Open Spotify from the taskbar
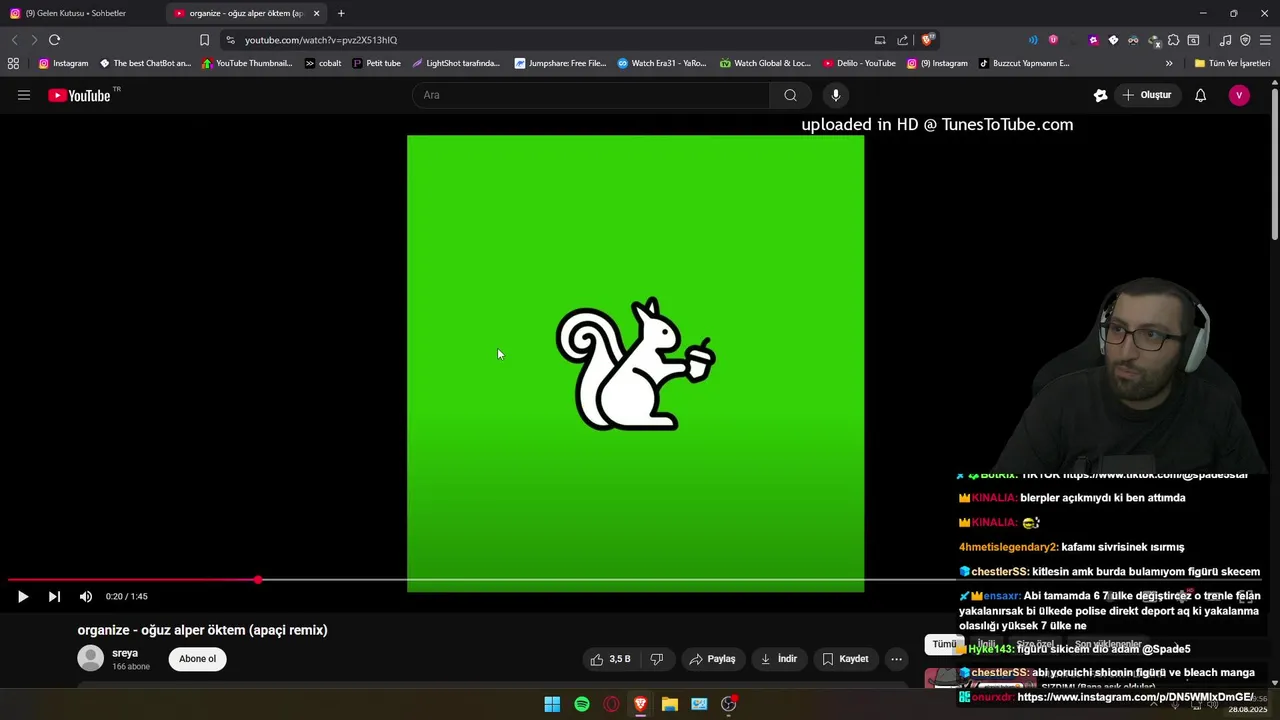Screen dimensions: 1280x720 [582, 704]
